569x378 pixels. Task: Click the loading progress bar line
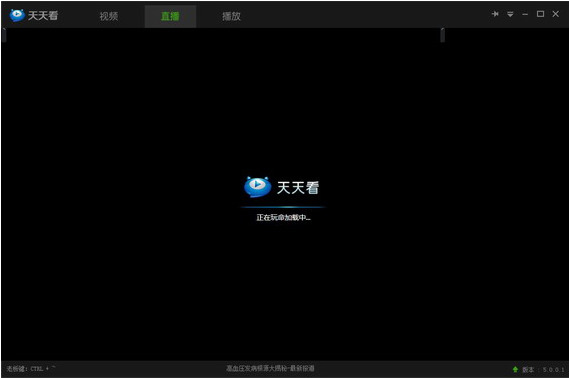pyautogui.click(x=283, y=207)
